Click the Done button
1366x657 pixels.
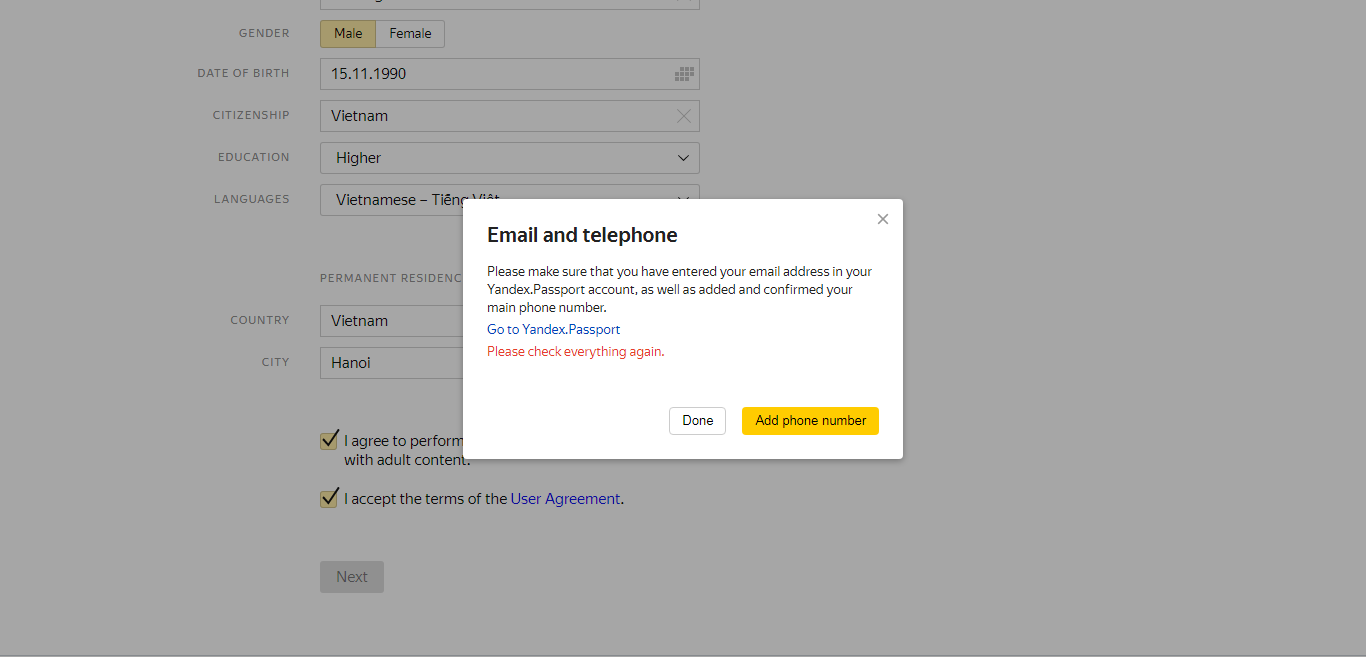[697, 421]
